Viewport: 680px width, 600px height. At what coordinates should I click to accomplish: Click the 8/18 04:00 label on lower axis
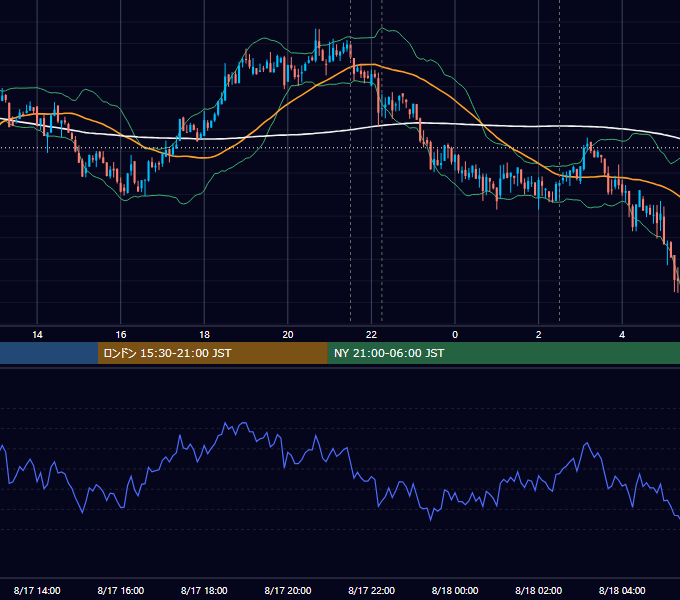pyautogui.click(x=622, y=590)
